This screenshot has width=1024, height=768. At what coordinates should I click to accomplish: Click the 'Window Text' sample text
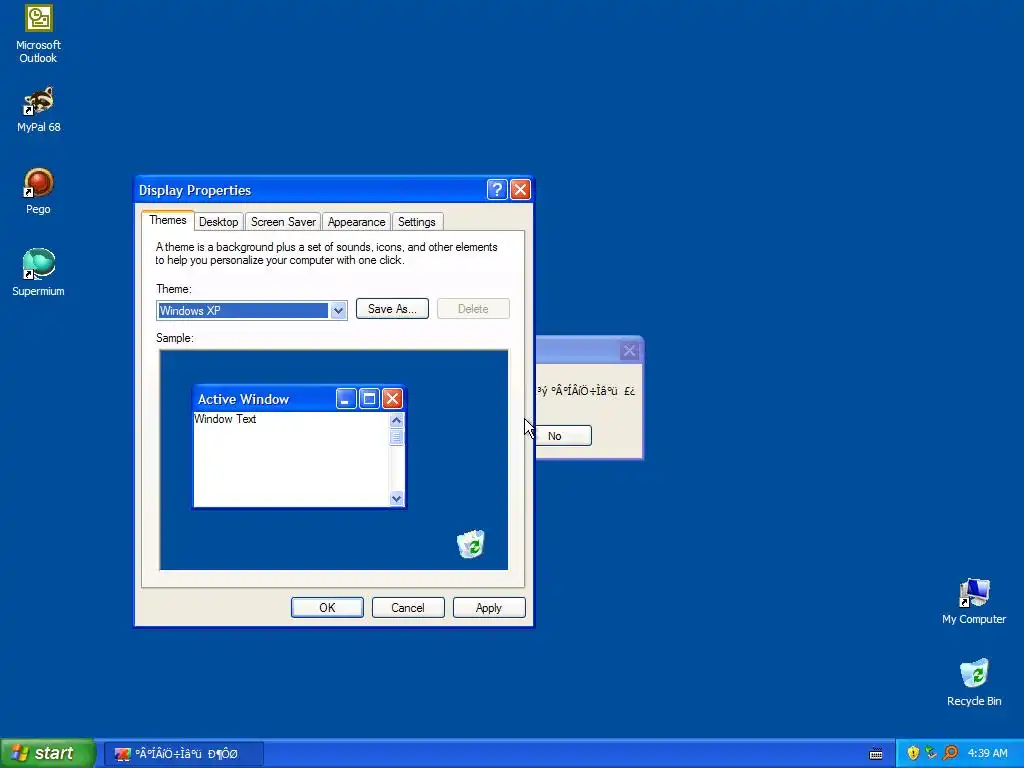tap(225, 419)
